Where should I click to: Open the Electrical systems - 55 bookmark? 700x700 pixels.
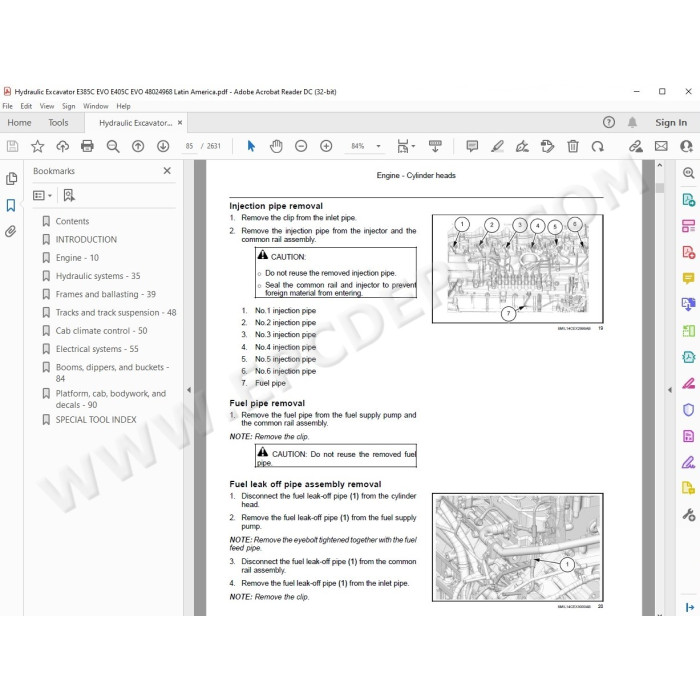coord(97,349)
